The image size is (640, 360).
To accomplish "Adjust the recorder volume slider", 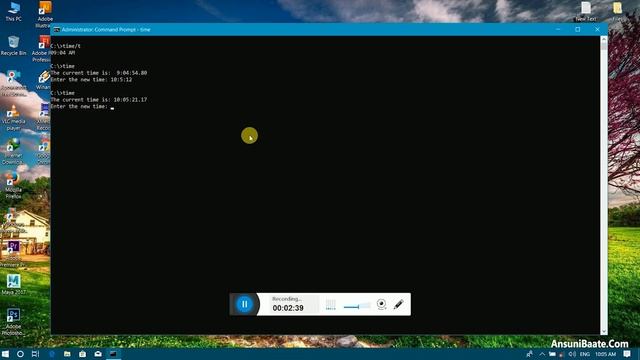I will point(357,306).
